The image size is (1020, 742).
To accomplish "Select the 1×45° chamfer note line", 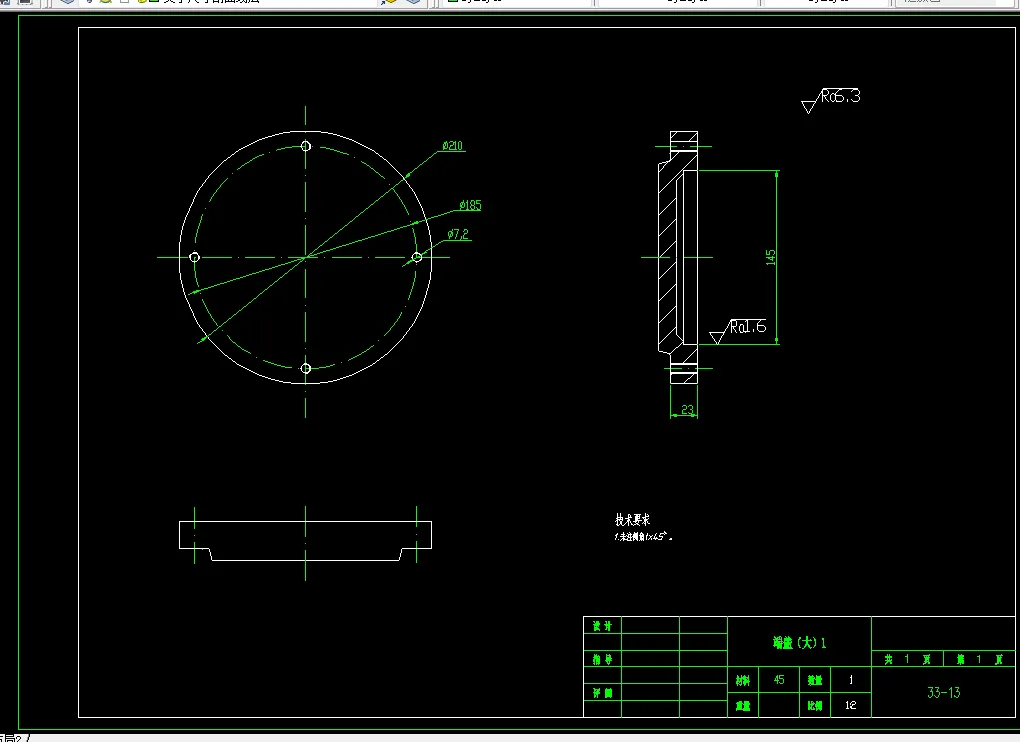I will tap(643, 537).
